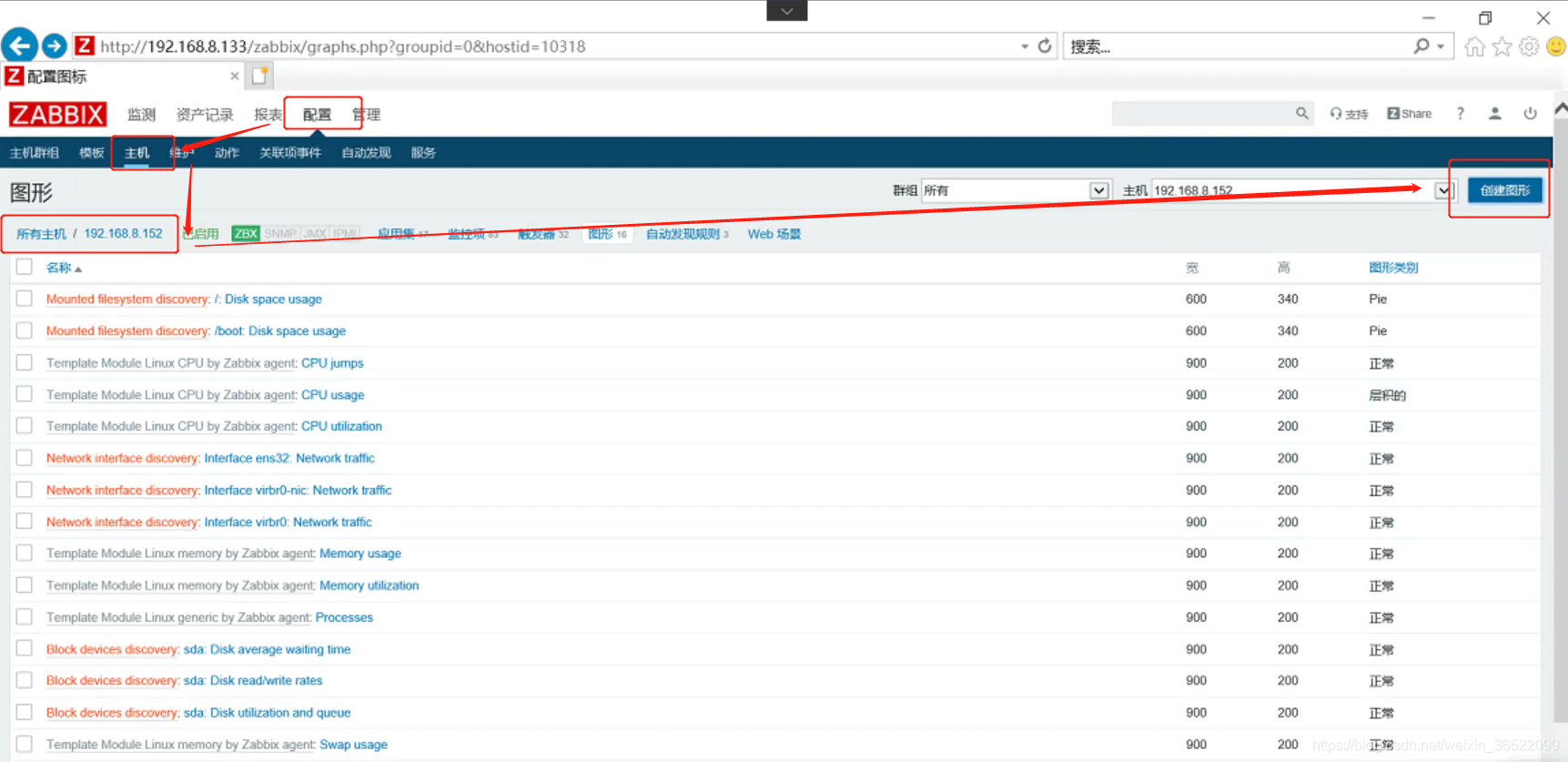Close the 配置图标 browser tab
Screen dimensions: 1568x762
(x=235, y=76)
